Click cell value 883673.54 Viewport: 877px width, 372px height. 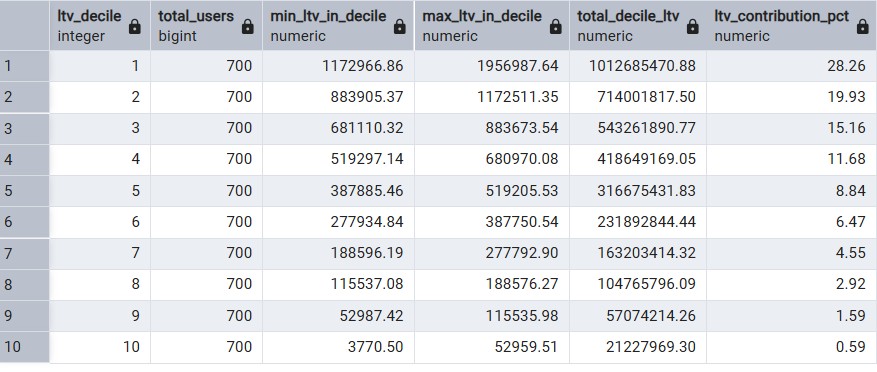point(522,129)
